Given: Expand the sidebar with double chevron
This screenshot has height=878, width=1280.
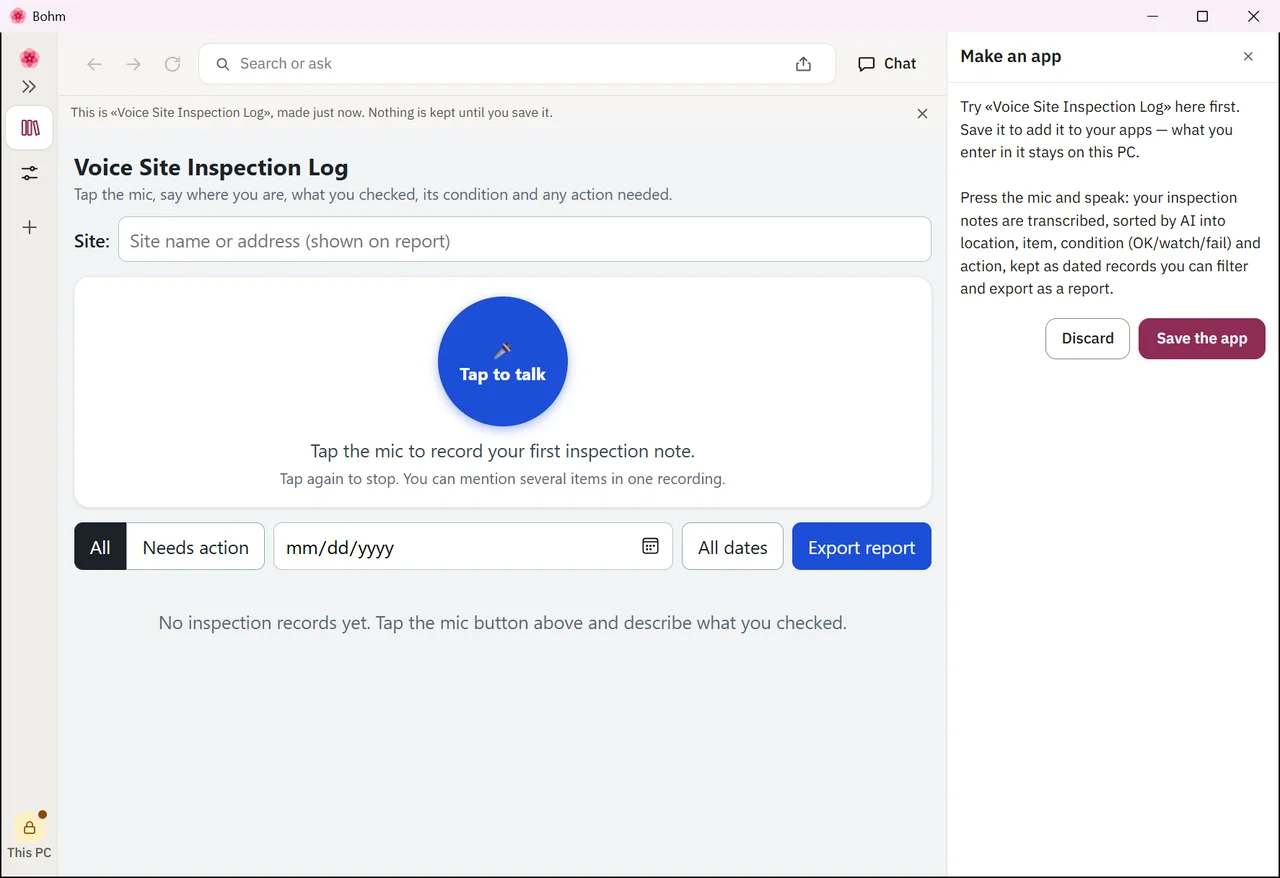Looking at the screenshot, I should point(29,87).
